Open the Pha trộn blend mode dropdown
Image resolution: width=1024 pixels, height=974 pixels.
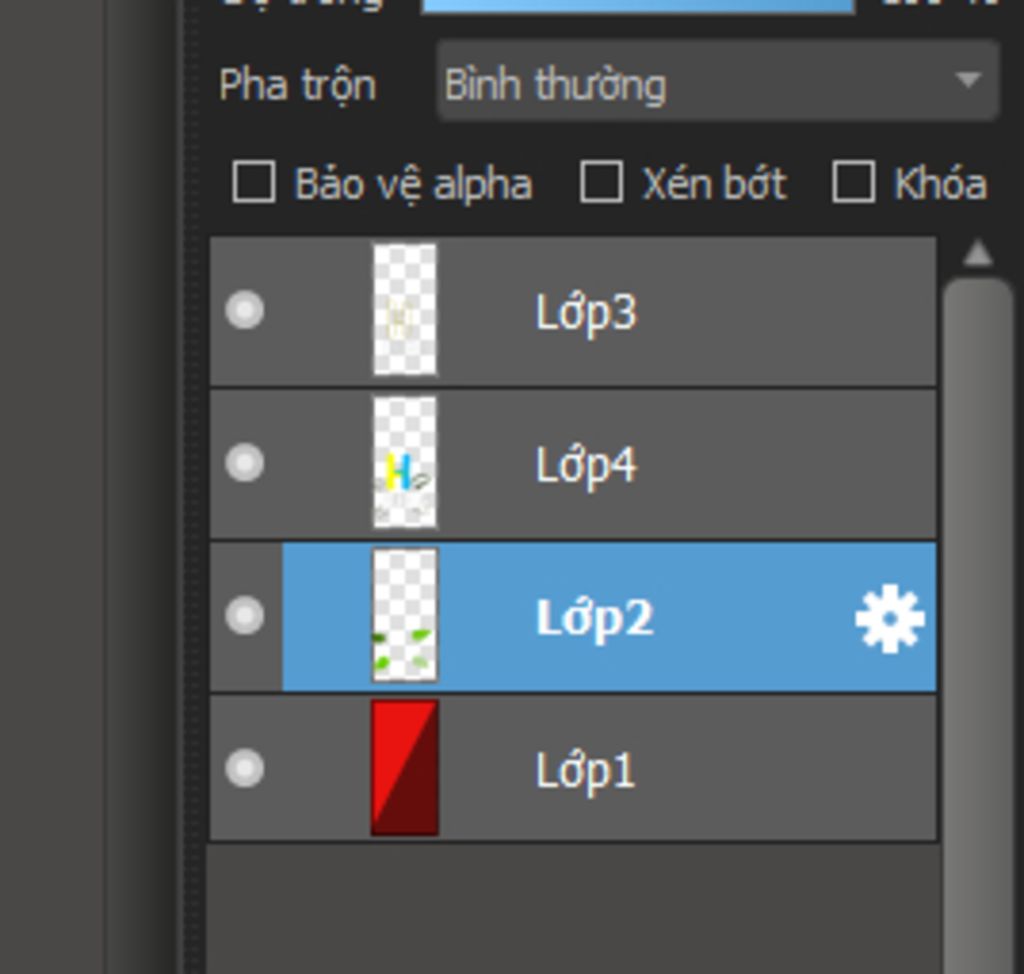click(x=717, y=83)
